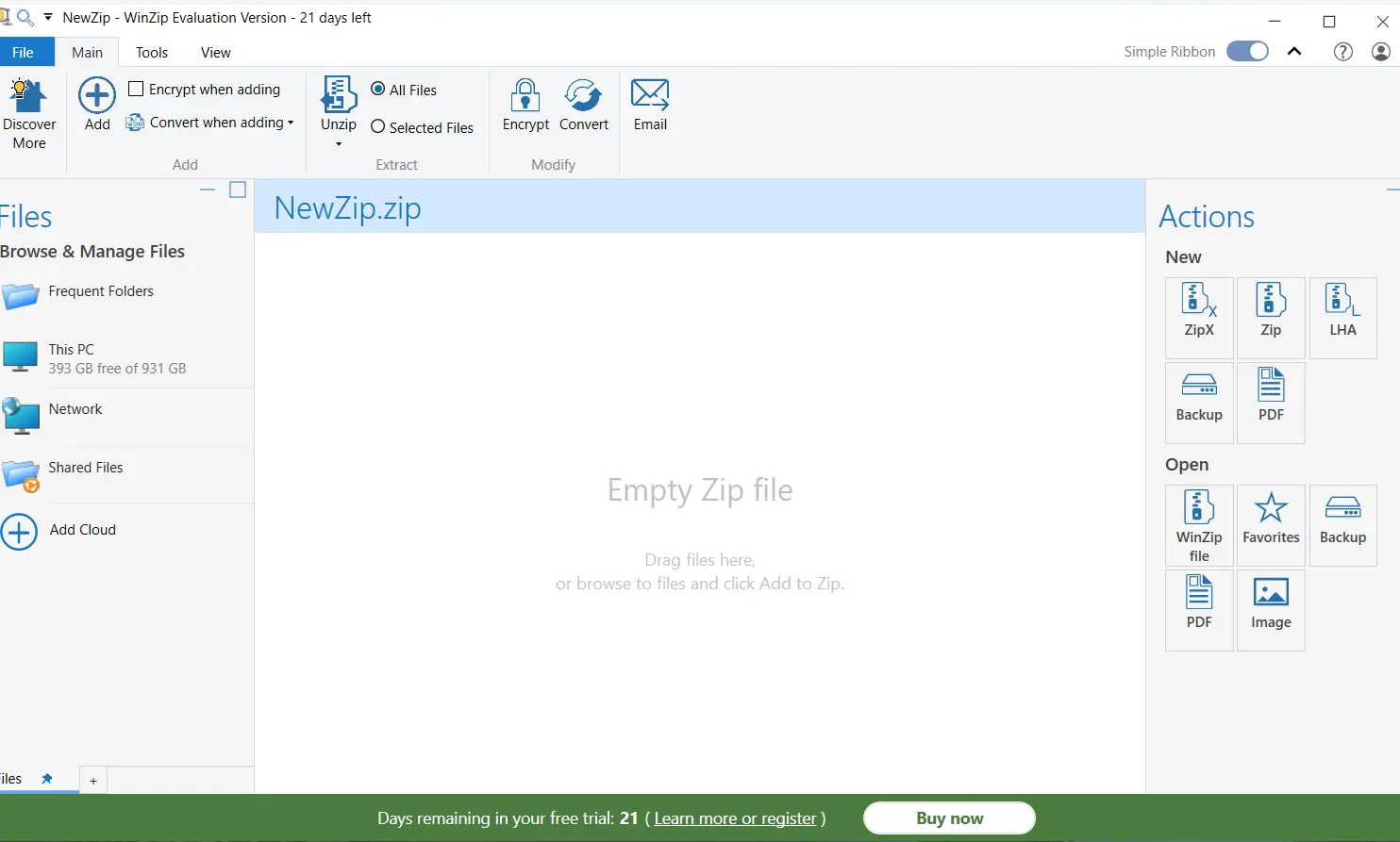This screenshot has height=842, width=1400.
Task: Start a new Backup under New
Action: [x=1199, y=403]
